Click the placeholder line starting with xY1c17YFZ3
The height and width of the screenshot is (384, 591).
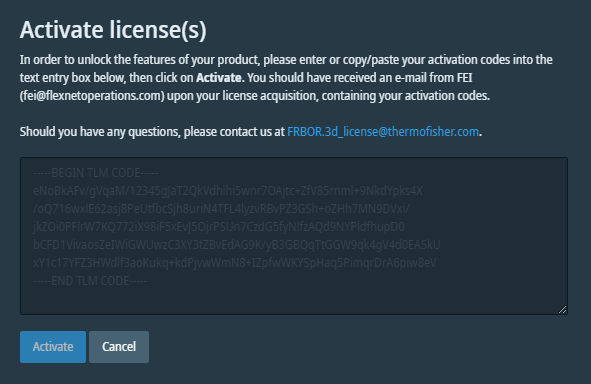[x=235, y=263]
